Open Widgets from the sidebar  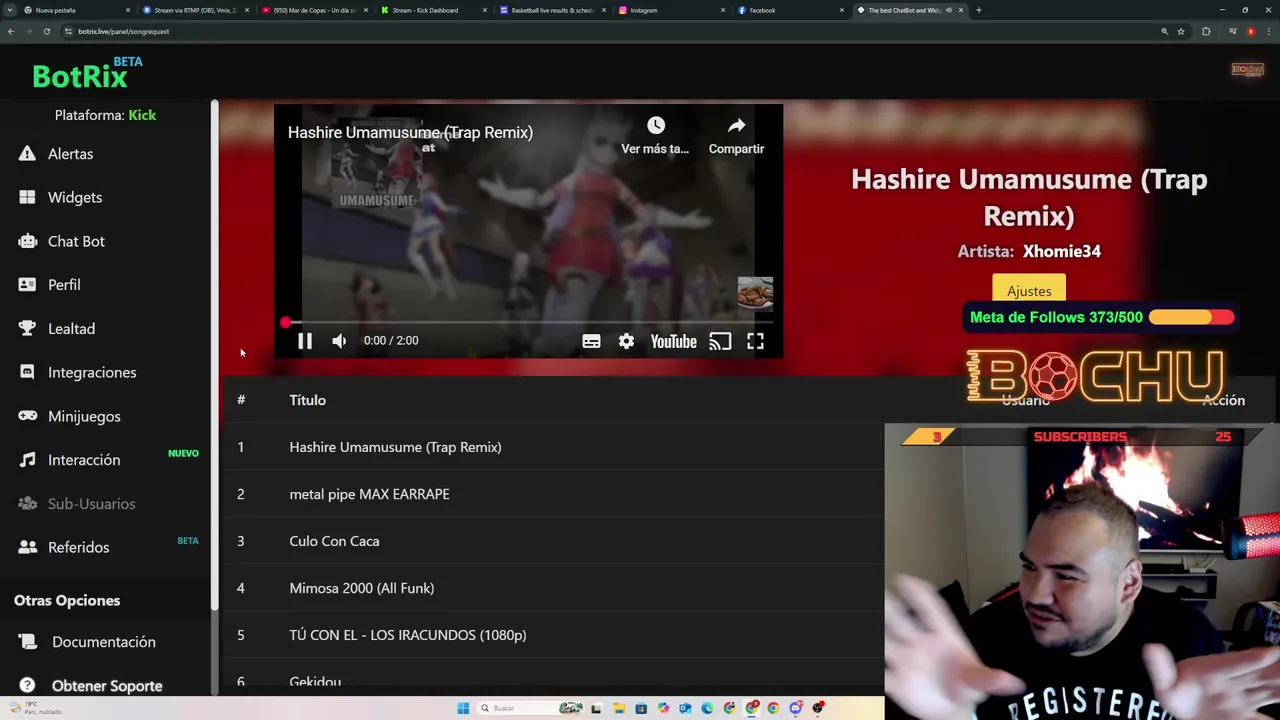click(x=75, y=198)
